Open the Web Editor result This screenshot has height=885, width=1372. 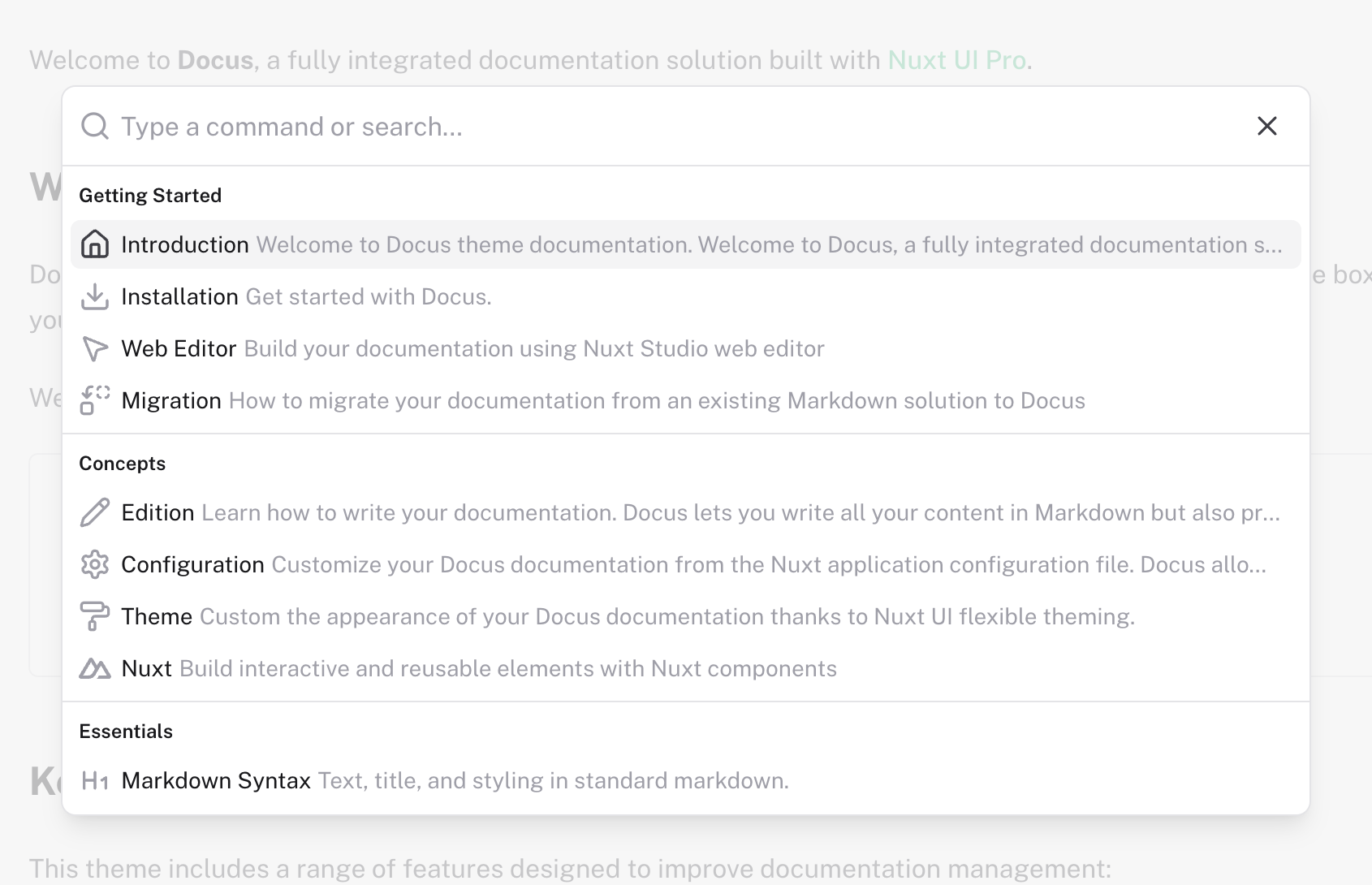(179, 348)
